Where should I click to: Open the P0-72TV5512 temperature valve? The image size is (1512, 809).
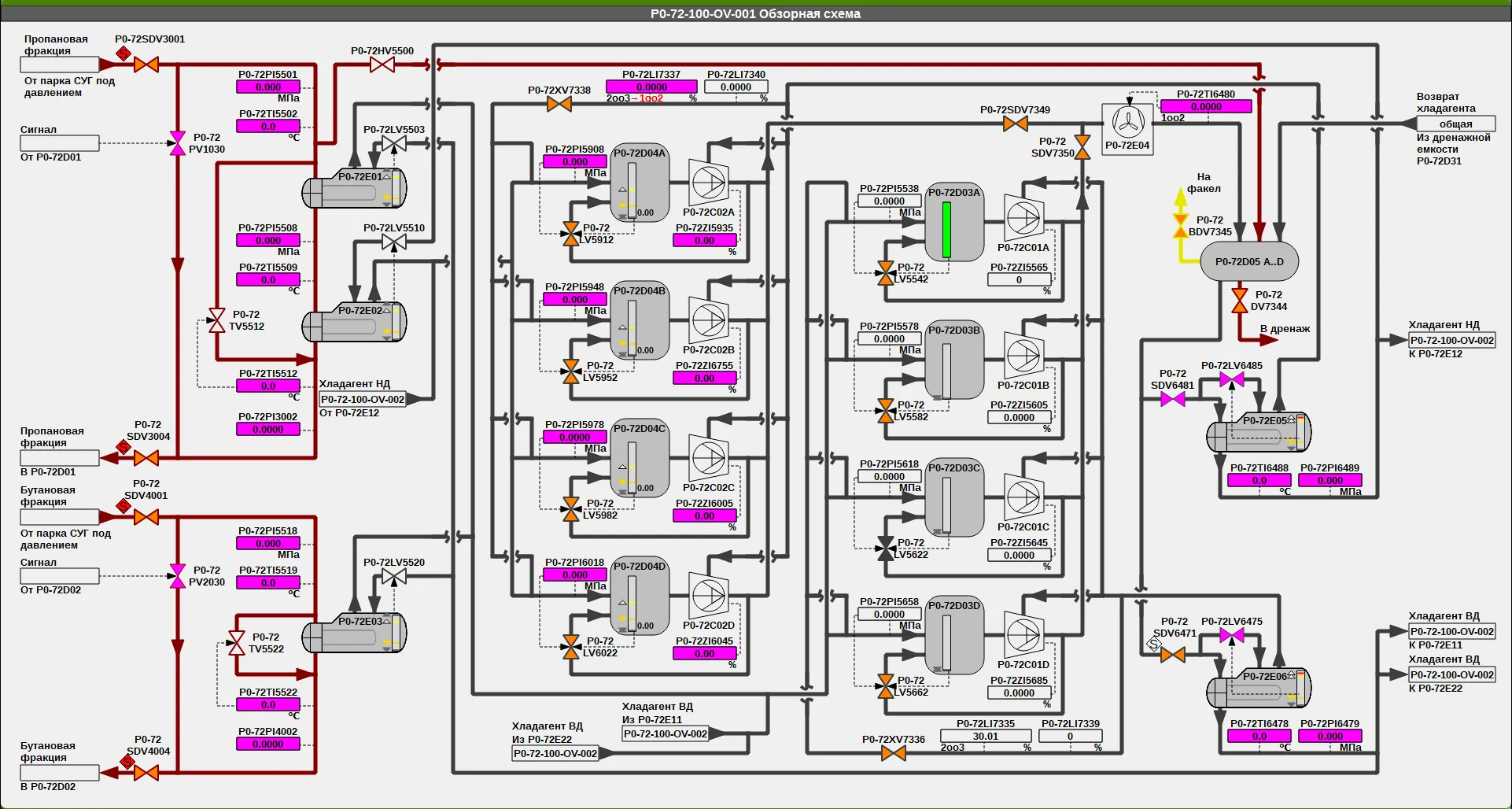[x=216, y=320]
